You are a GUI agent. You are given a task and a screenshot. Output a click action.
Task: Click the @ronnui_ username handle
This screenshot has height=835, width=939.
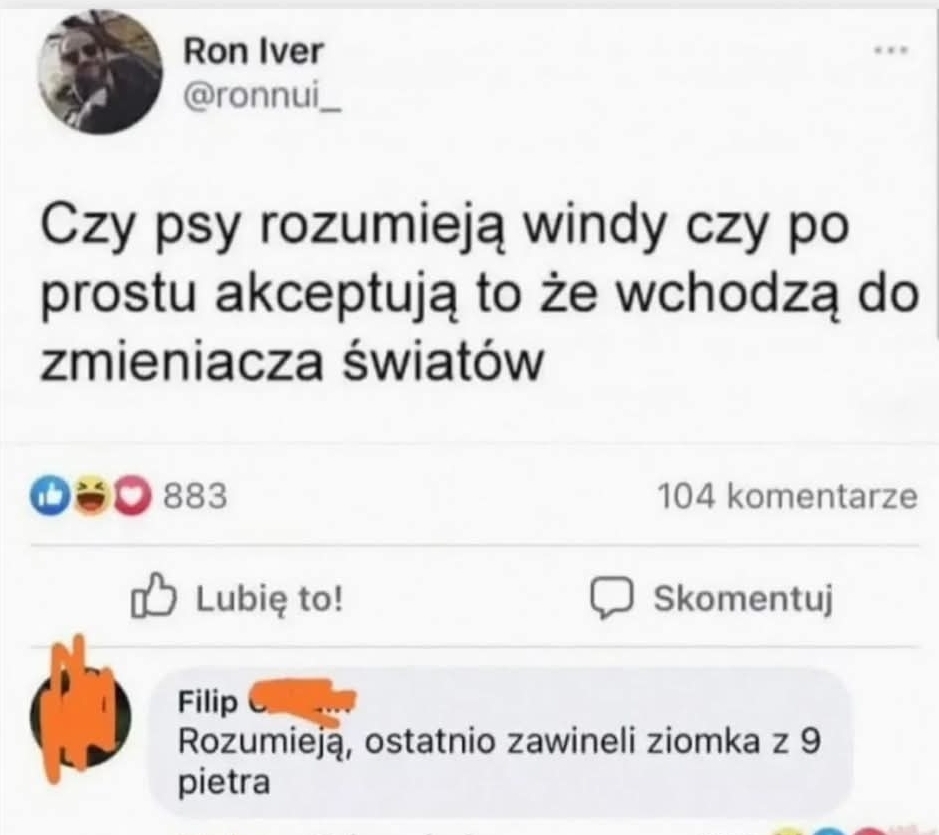[262, 96]
